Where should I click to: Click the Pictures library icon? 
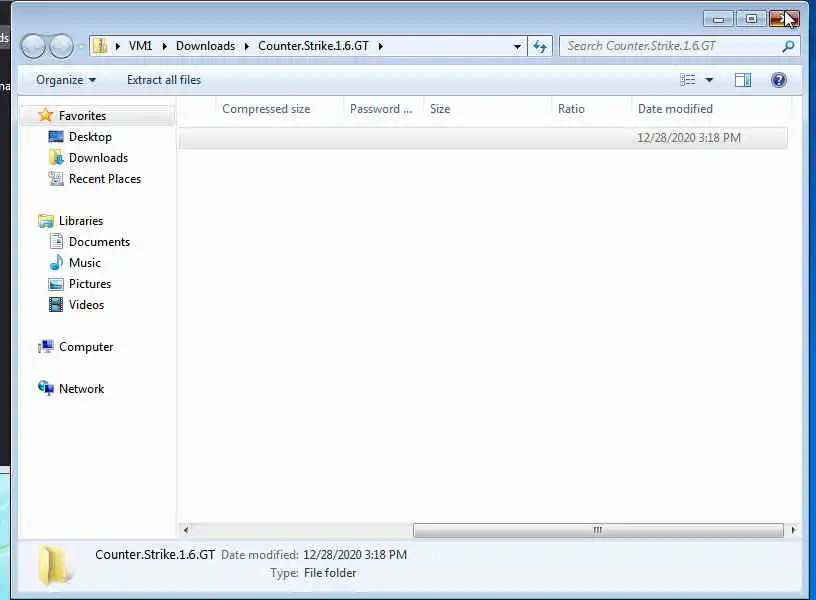(x=56, y=284)
